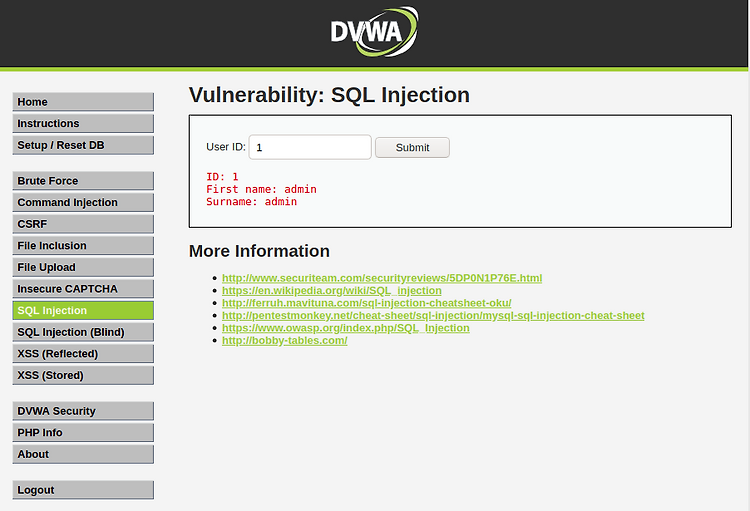This screenshot has width=750, height=511.
Task: Navigate to the CSRF page
Action: pos(83,224)
